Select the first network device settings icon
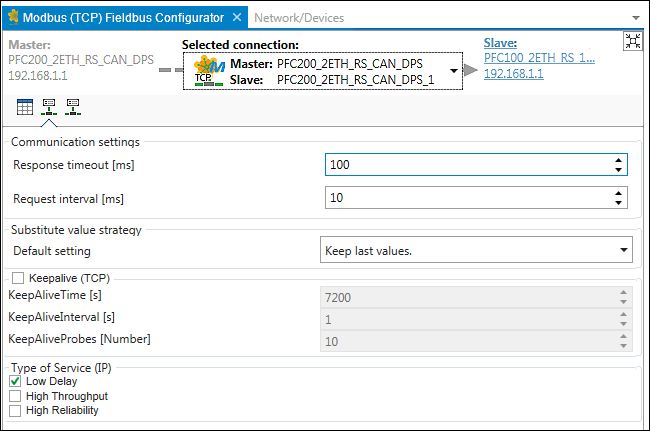The image size is (650, 431). point(49,107)
